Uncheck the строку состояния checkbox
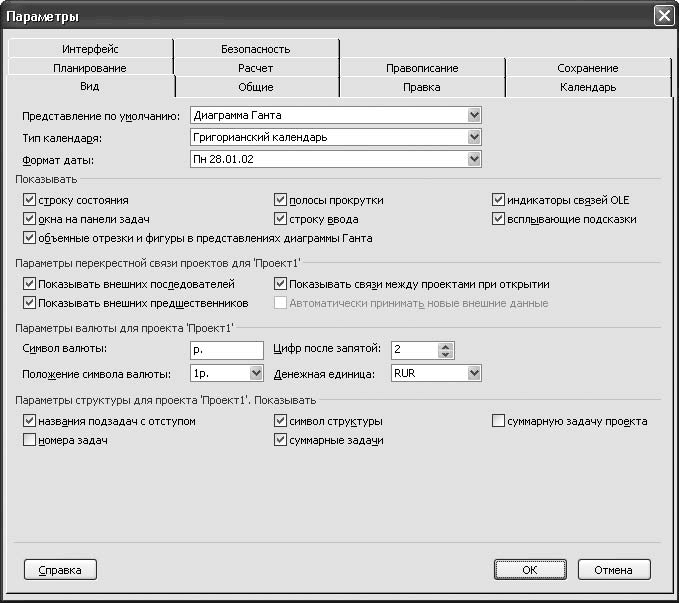 [x=28, y=201]
